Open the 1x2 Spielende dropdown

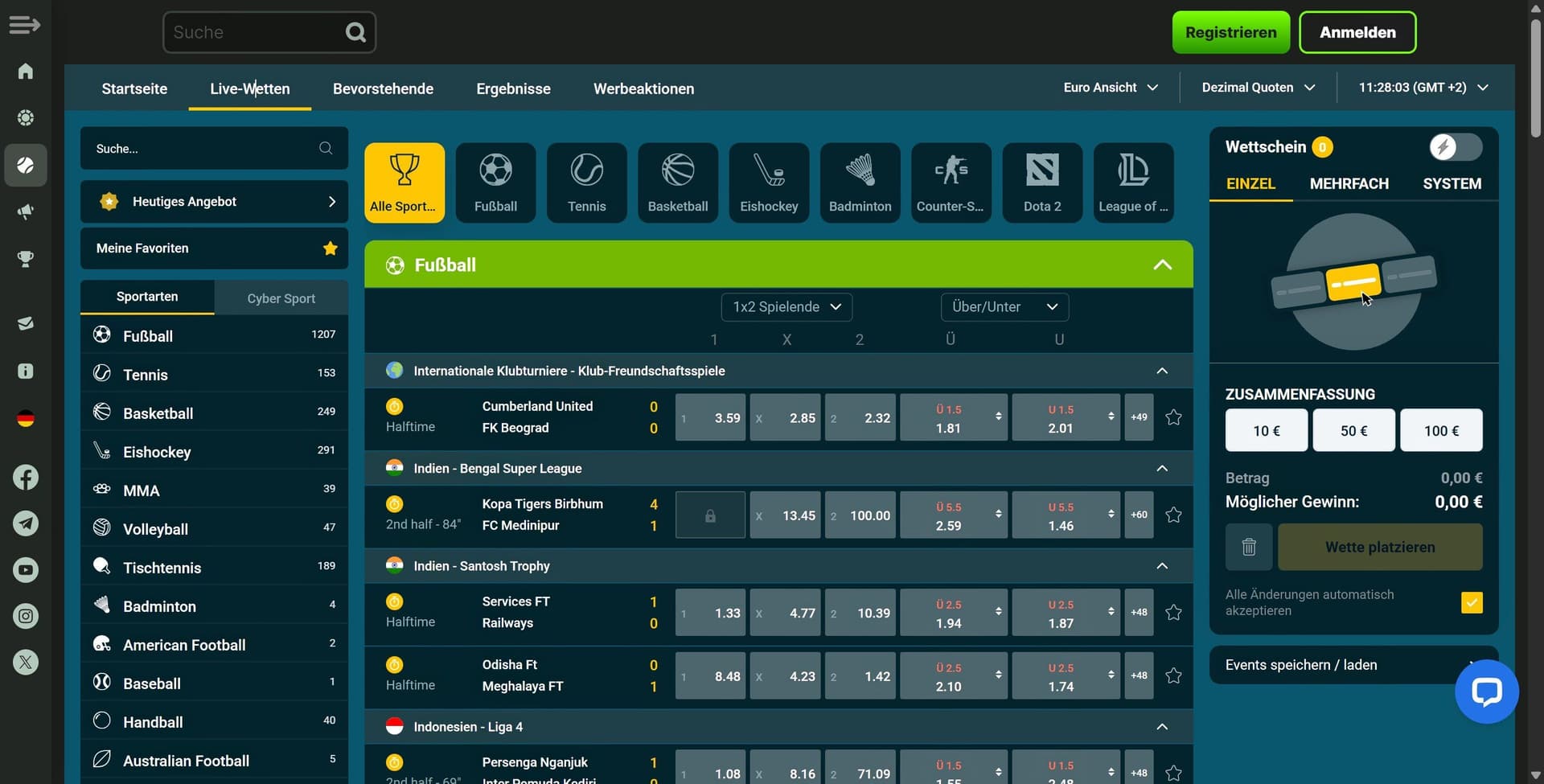point(786,307)
